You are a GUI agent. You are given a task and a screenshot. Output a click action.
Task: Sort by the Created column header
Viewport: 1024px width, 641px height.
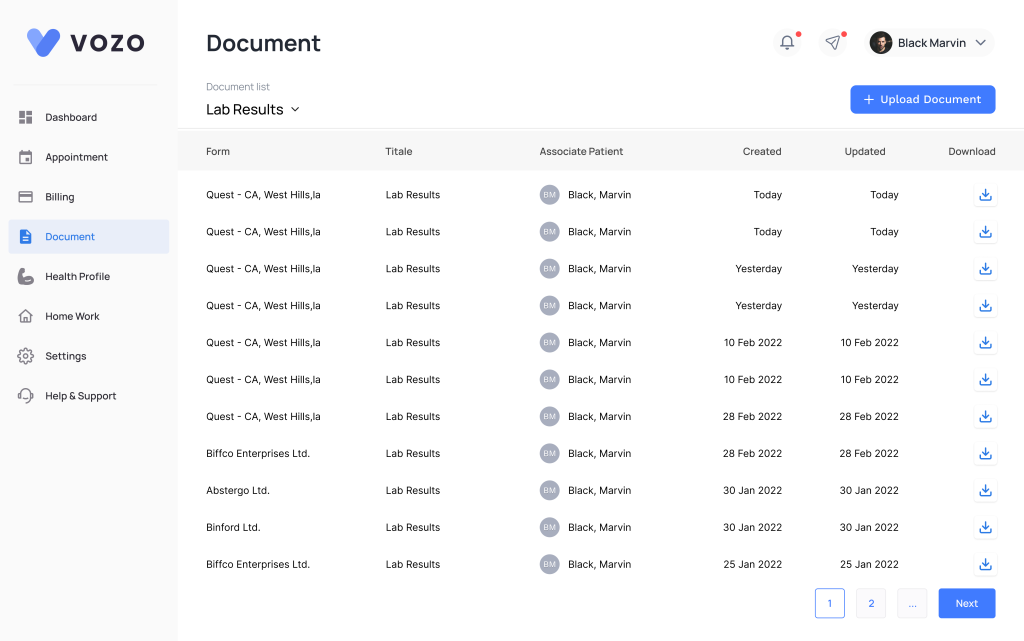[761, 152]
